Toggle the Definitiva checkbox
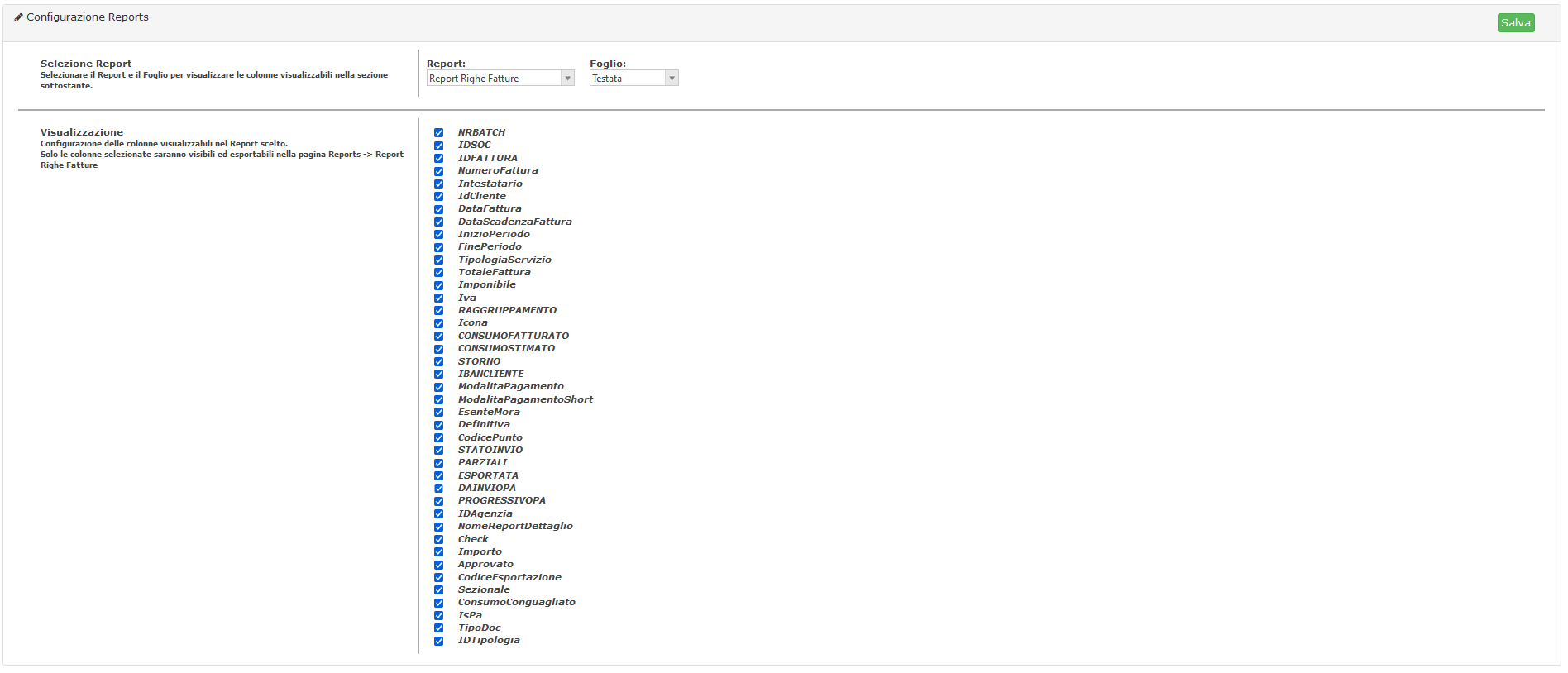 point(438,425)
